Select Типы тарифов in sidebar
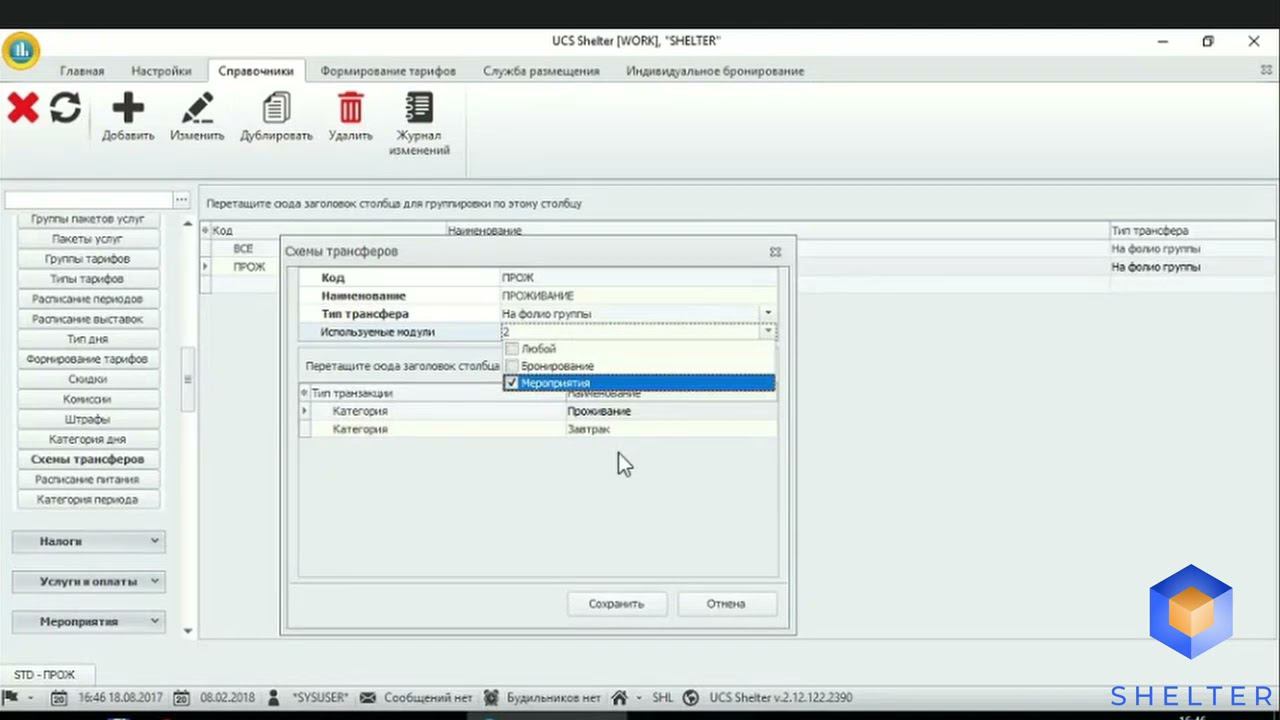1280x720 pixels. tap(88, 279)
